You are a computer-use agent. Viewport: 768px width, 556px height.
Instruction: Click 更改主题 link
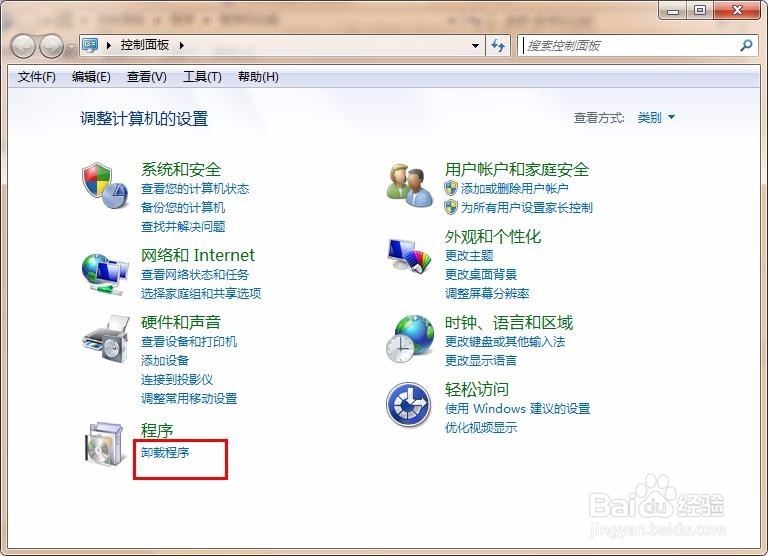point(469,256)
